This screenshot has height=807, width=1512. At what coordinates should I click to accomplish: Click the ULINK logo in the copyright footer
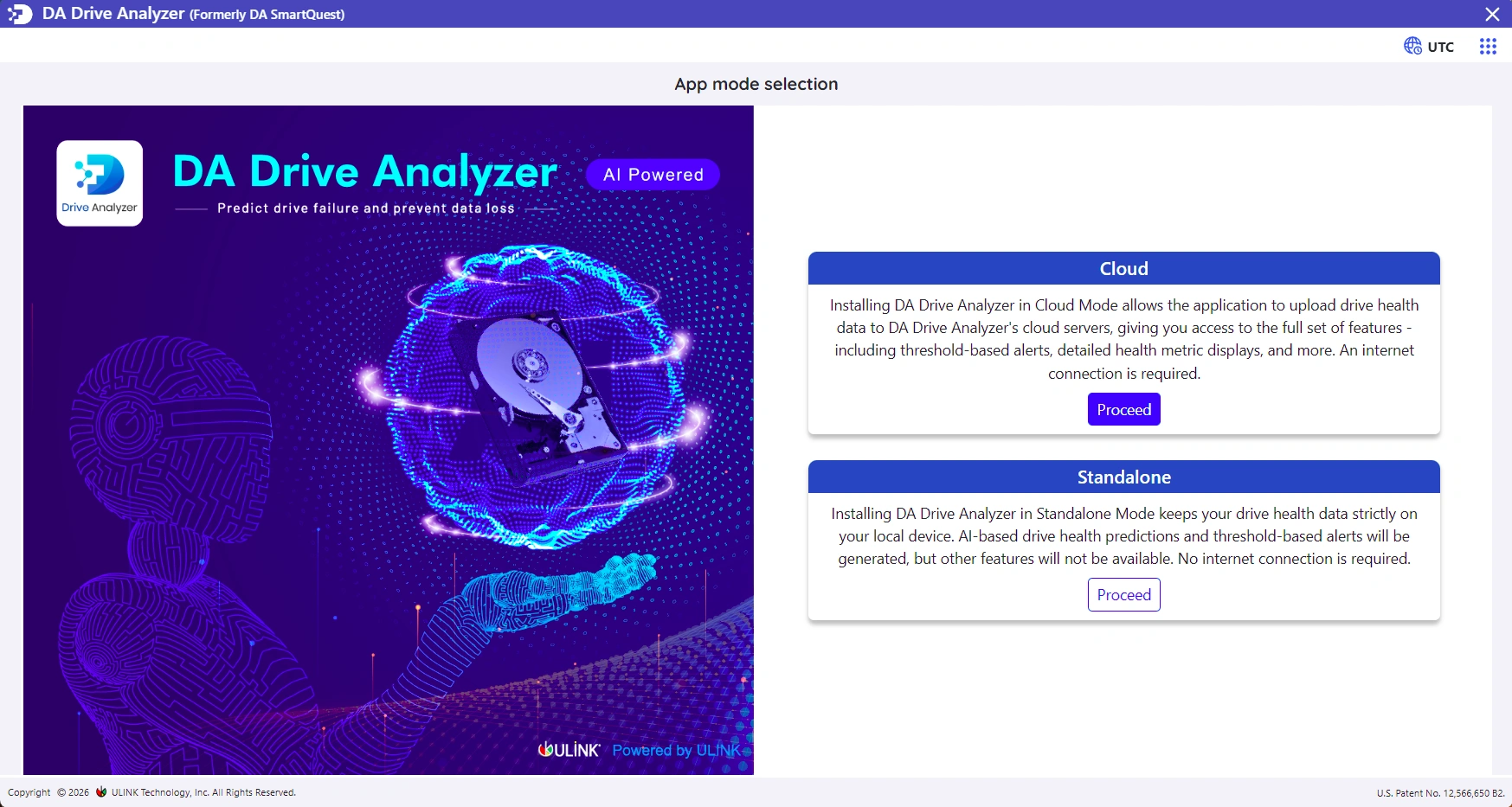click(101, 791)
